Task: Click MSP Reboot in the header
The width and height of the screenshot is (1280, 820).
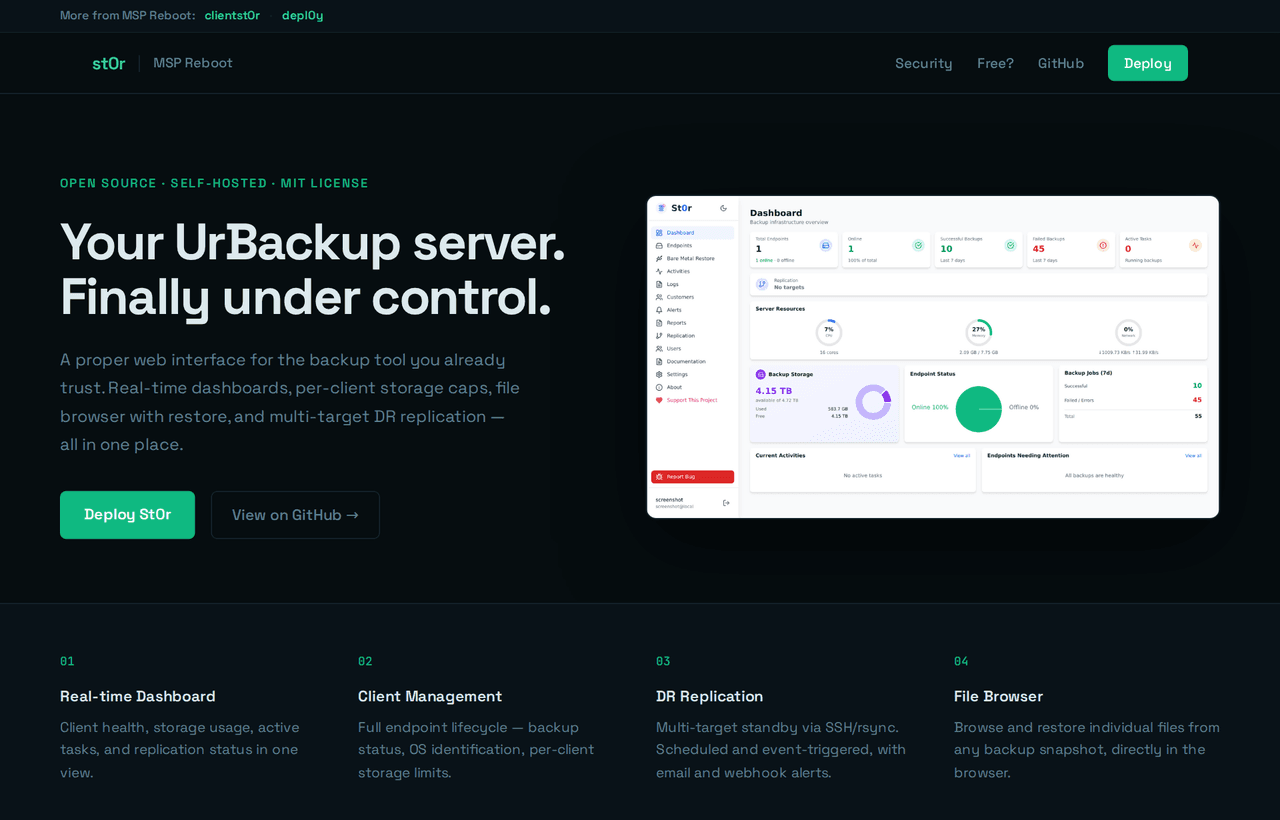Action: 193,63
